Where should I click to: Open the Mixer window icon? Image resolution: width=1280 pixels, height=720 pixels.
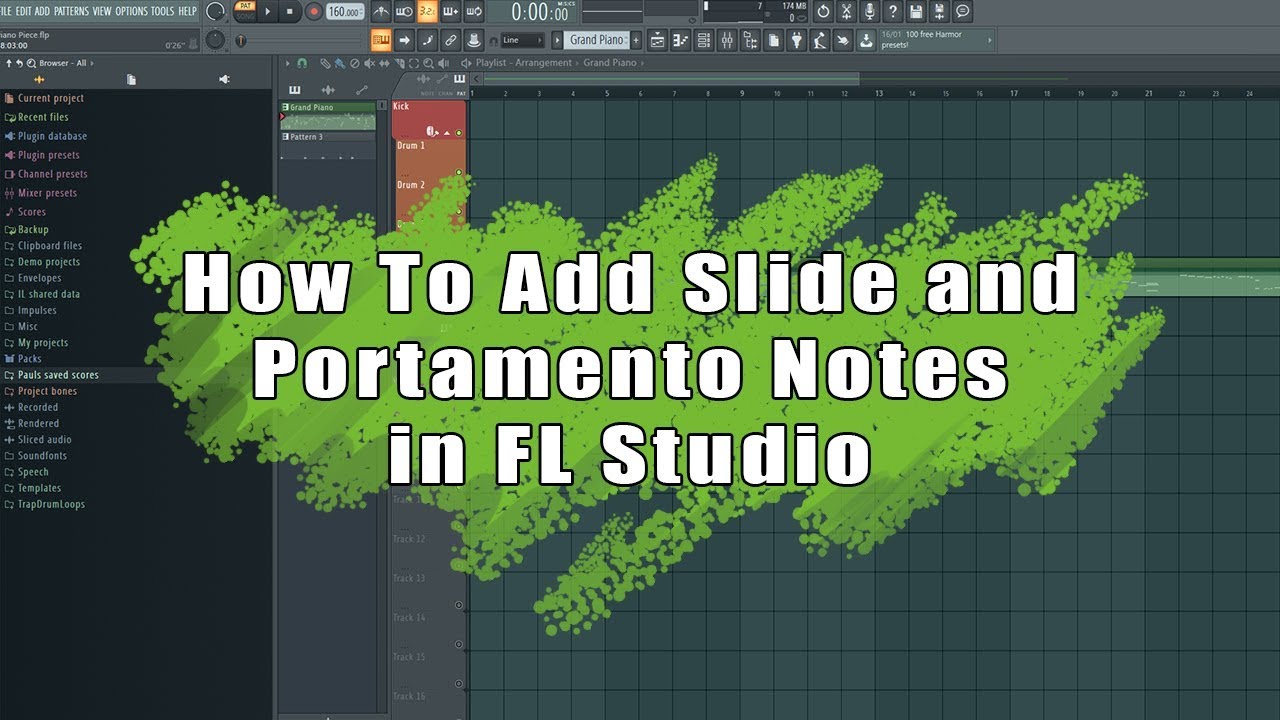point(727,40)
